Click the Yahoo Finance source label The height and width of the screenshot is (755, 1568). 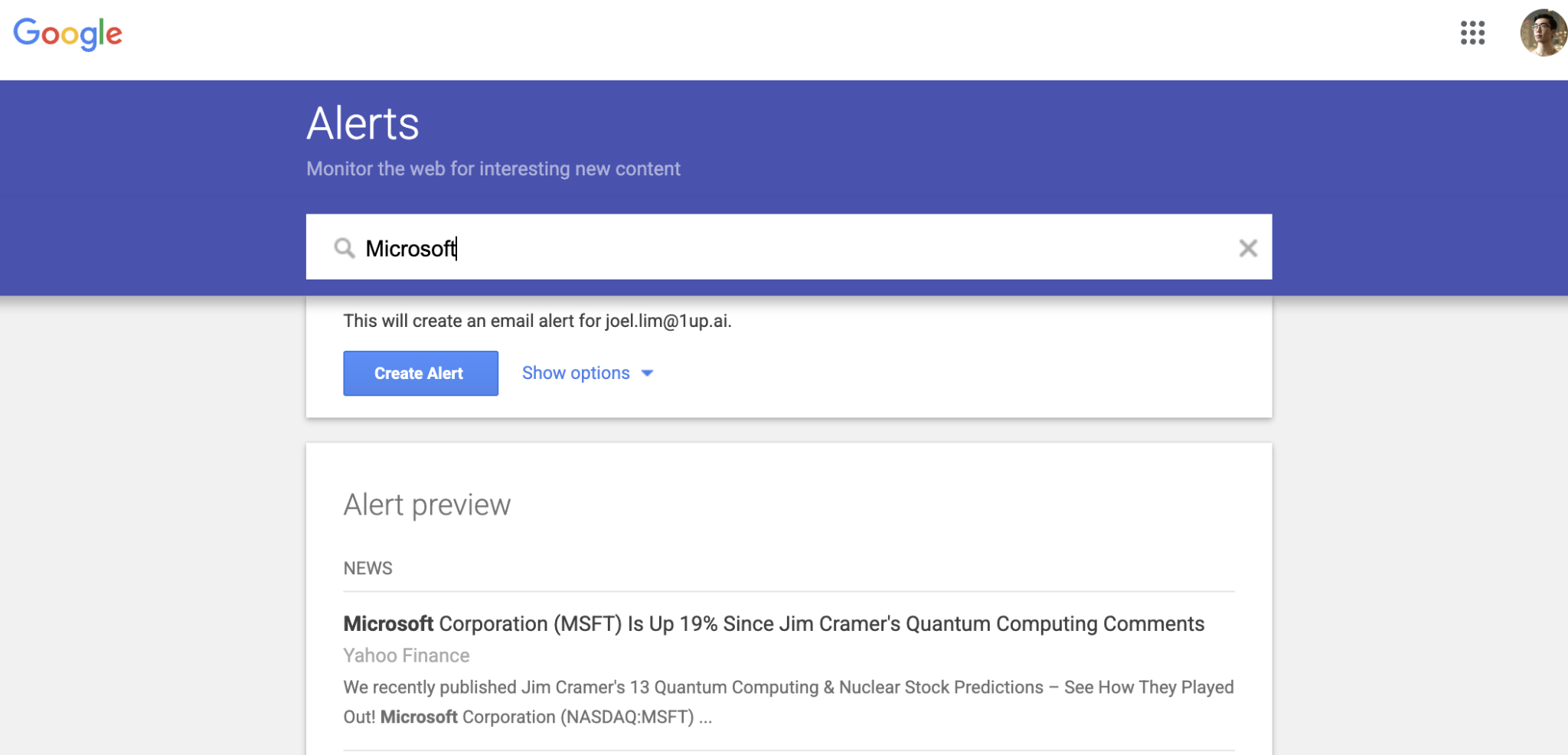click(x=406, y=655)
